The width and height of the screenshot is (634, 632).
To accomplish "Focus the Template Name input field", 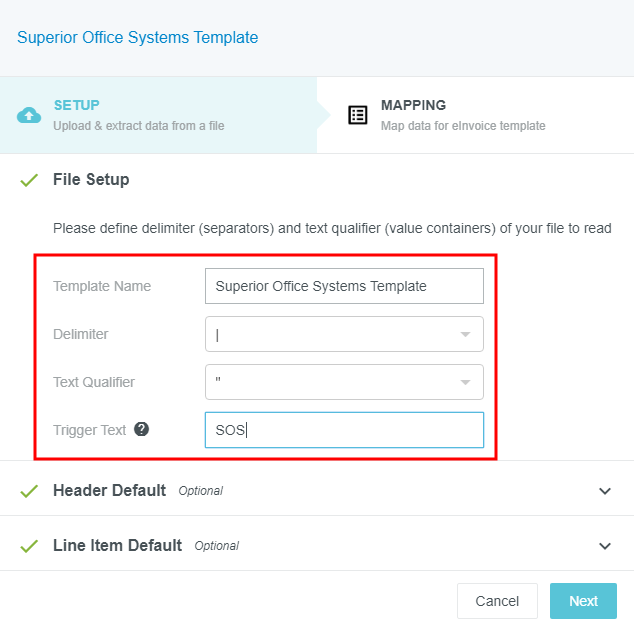I will pyautogui.click(x=344, y=286).
